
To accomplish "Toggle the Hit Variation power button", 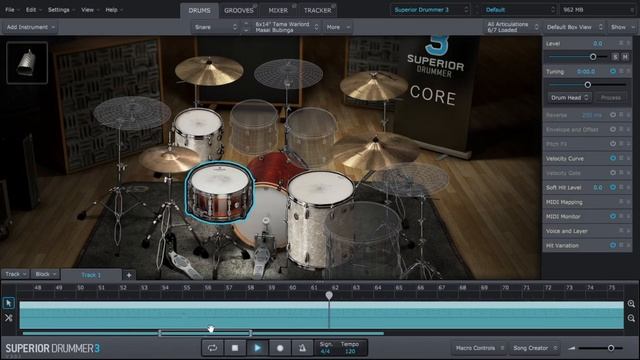I will [613, 245].
